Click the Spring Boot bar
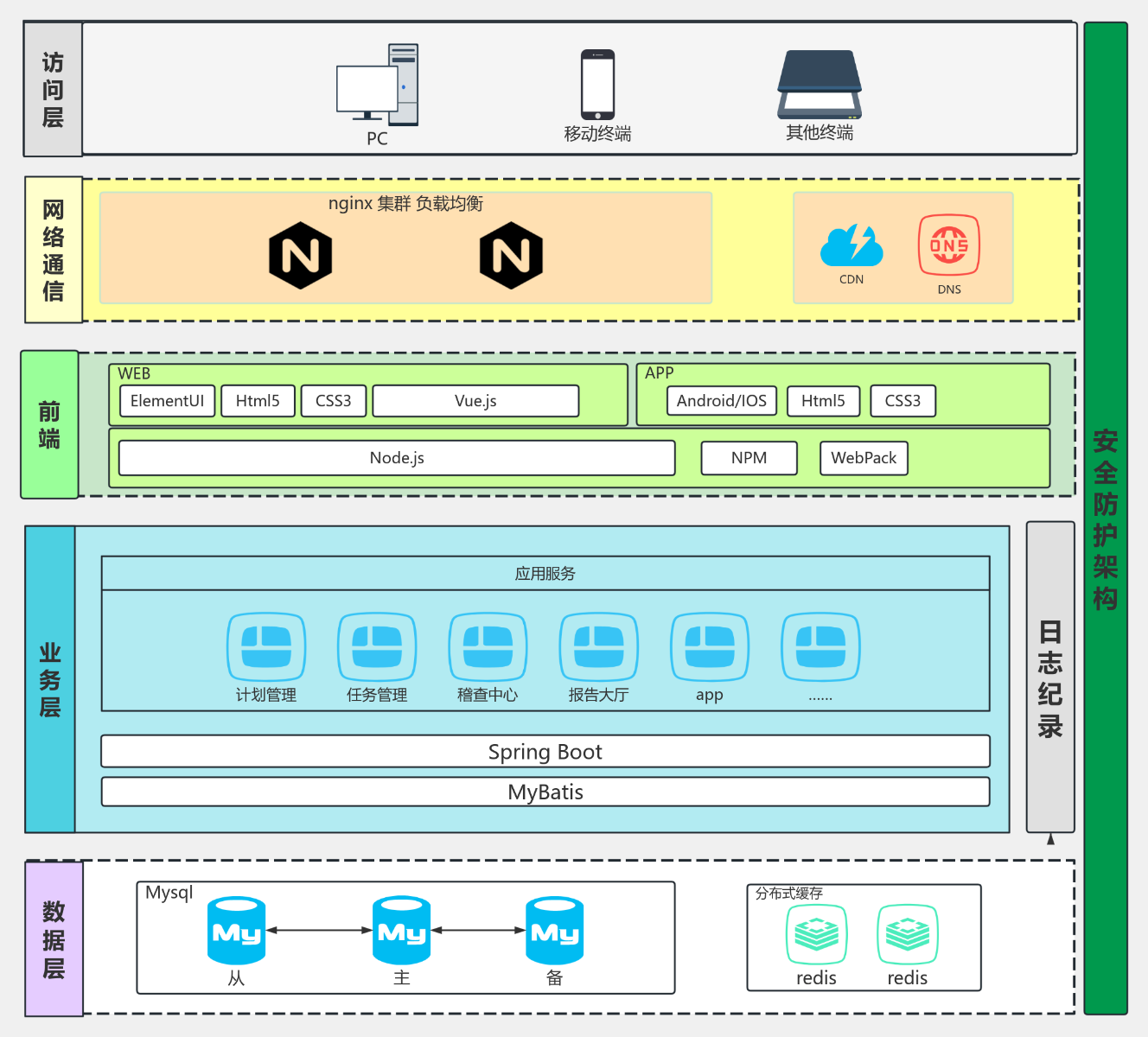This screenshot has height=1037, width=1148. pyautogui.click(x=545, y=751)
